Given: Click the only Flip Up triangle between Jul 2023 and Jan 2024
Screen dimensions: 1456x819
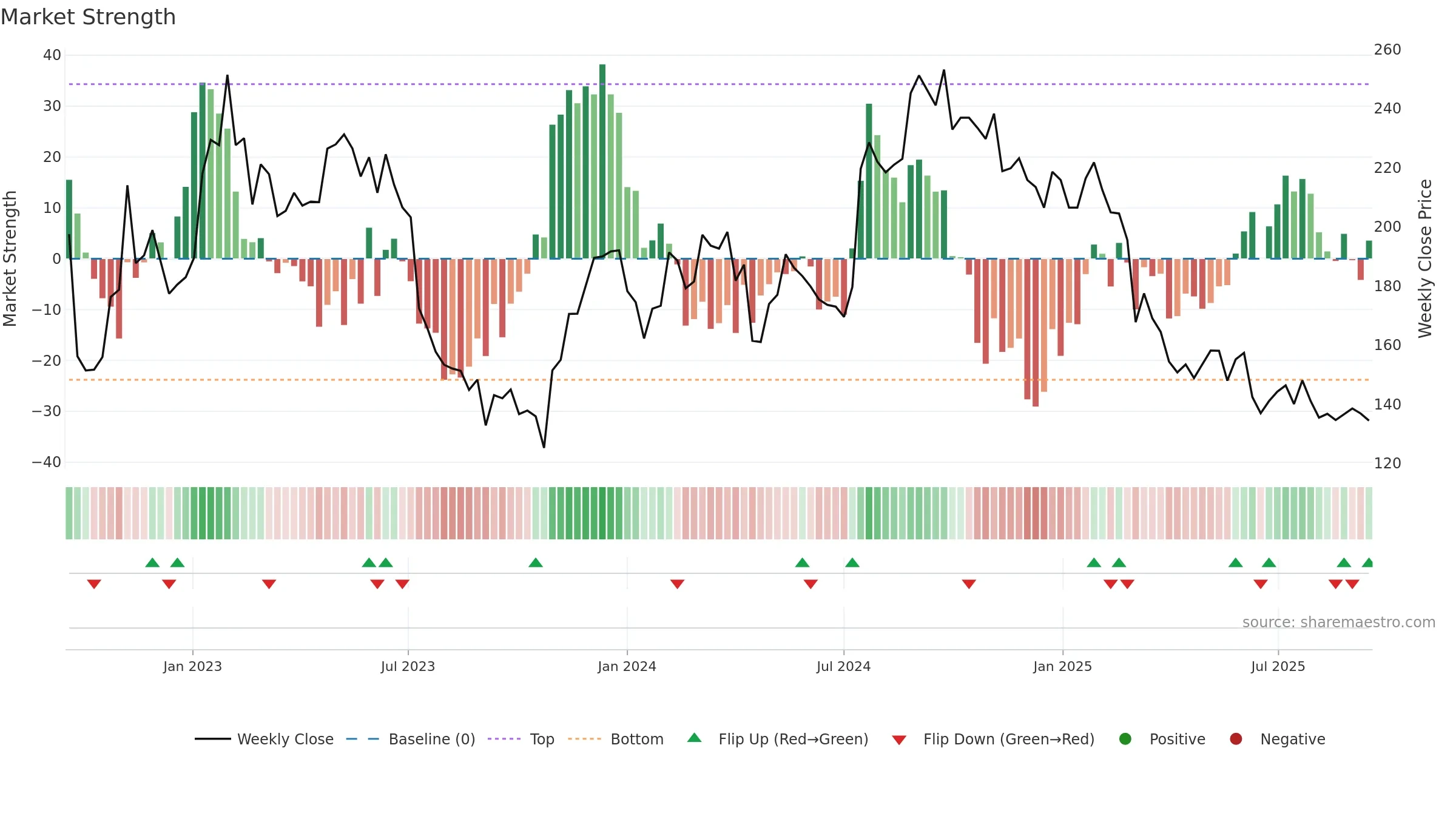Looking at the screenshot, I should pos(536,562).
